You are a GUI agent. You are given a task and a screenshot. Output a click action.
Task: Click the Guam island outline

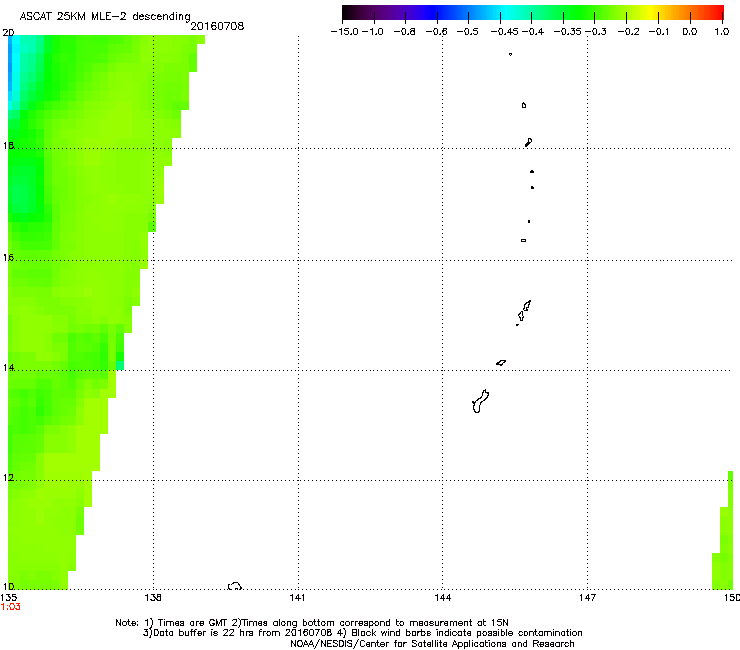[480, 401]
